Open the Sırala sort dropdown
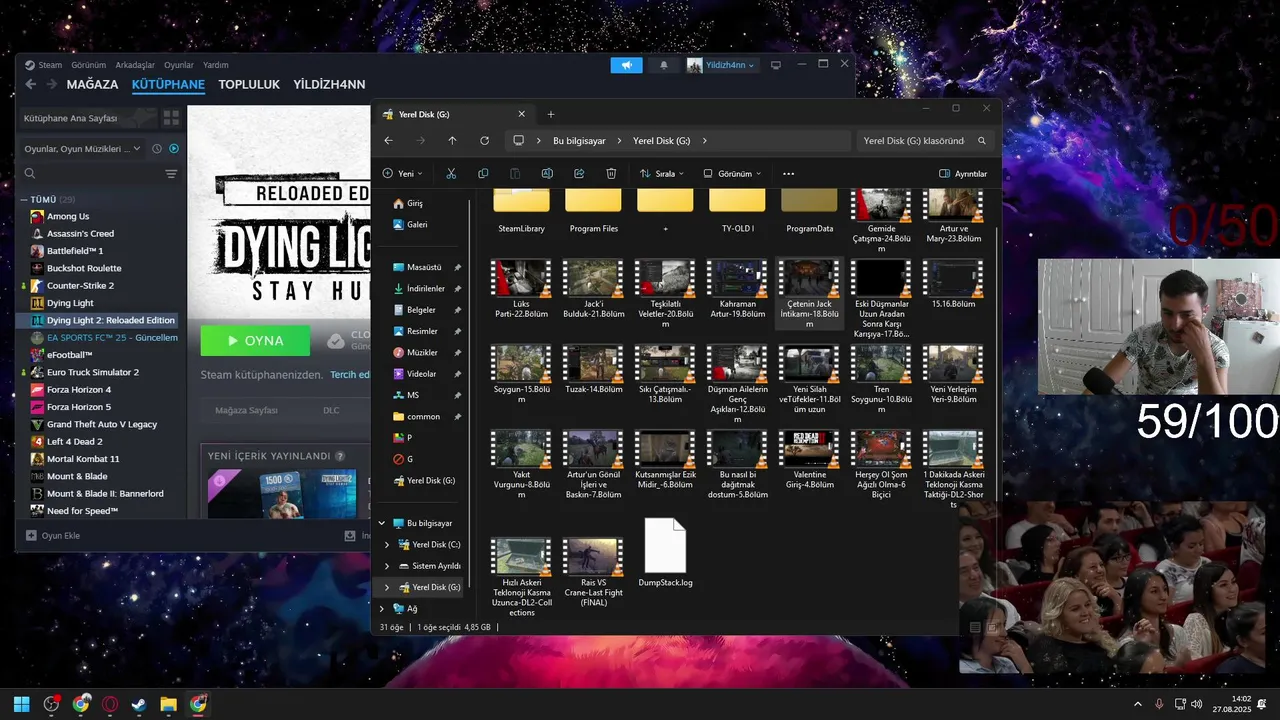The height and width of the screenshot is (720, 1280). (x=662, y=174)
